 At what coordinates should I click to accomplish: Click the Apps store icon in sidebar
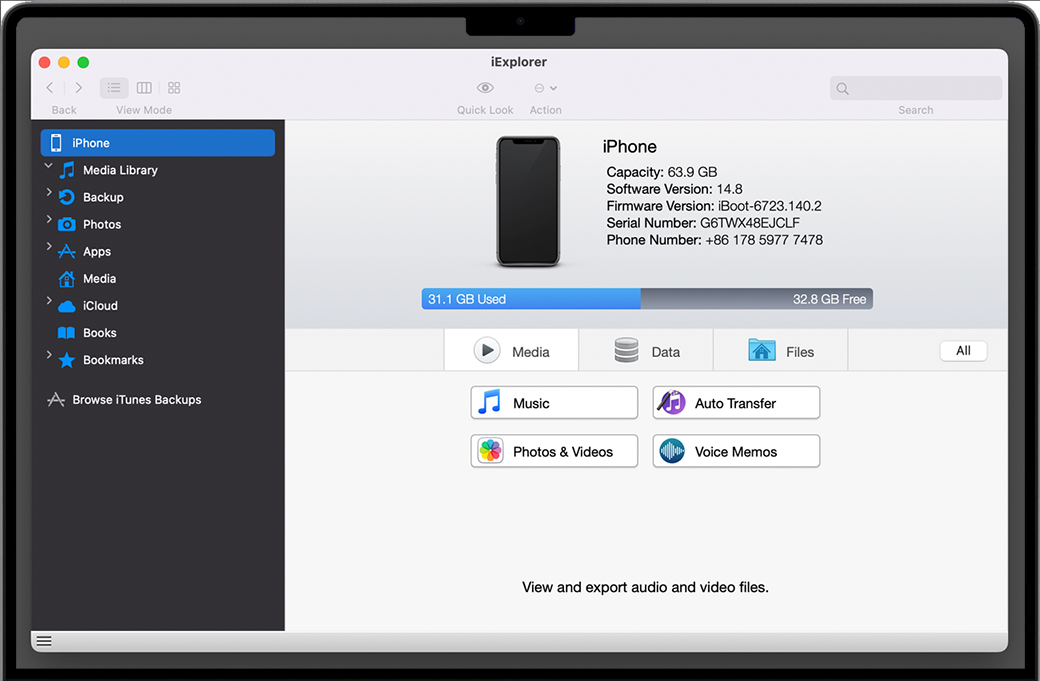(x=66, y=251)
